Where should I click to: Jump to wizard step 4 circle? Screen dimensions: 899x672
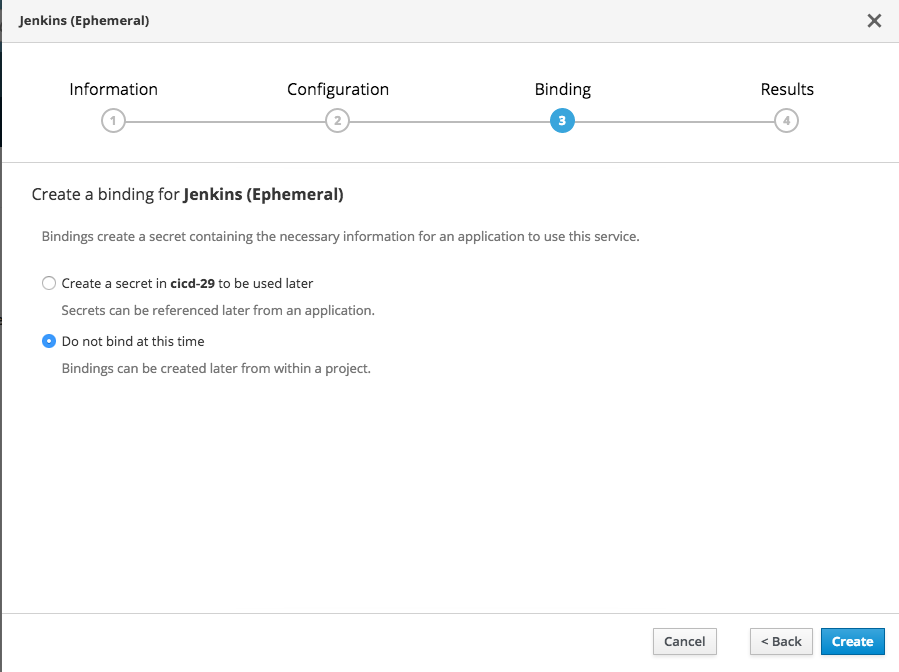pos(787,121)
